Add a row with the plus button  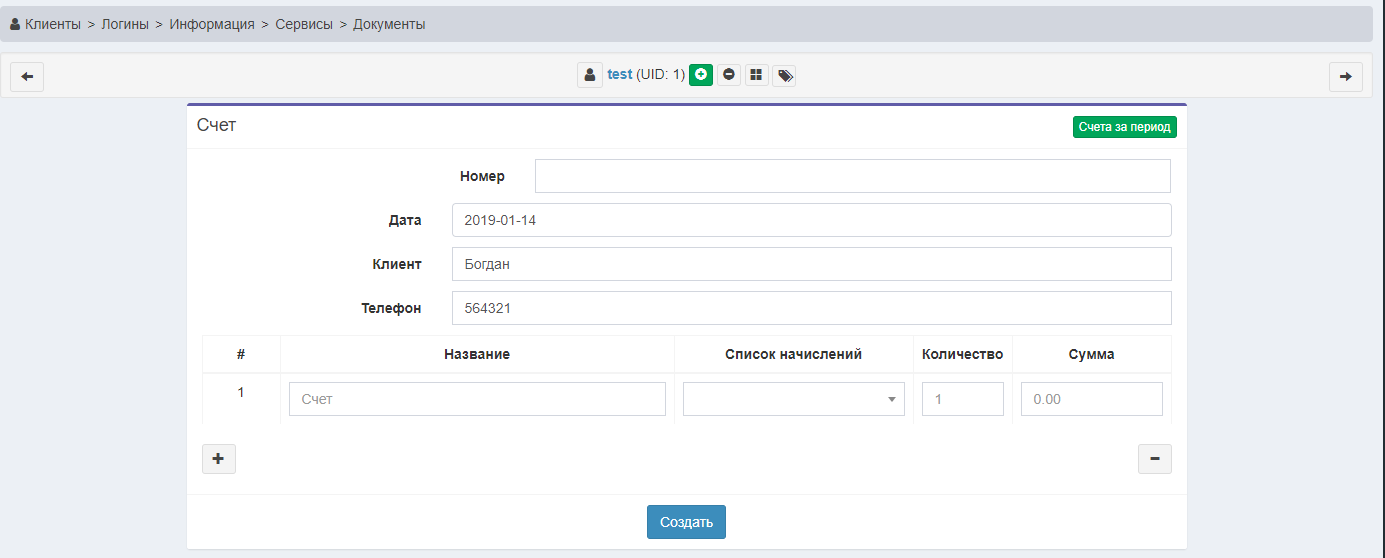(x=219, y=459)
